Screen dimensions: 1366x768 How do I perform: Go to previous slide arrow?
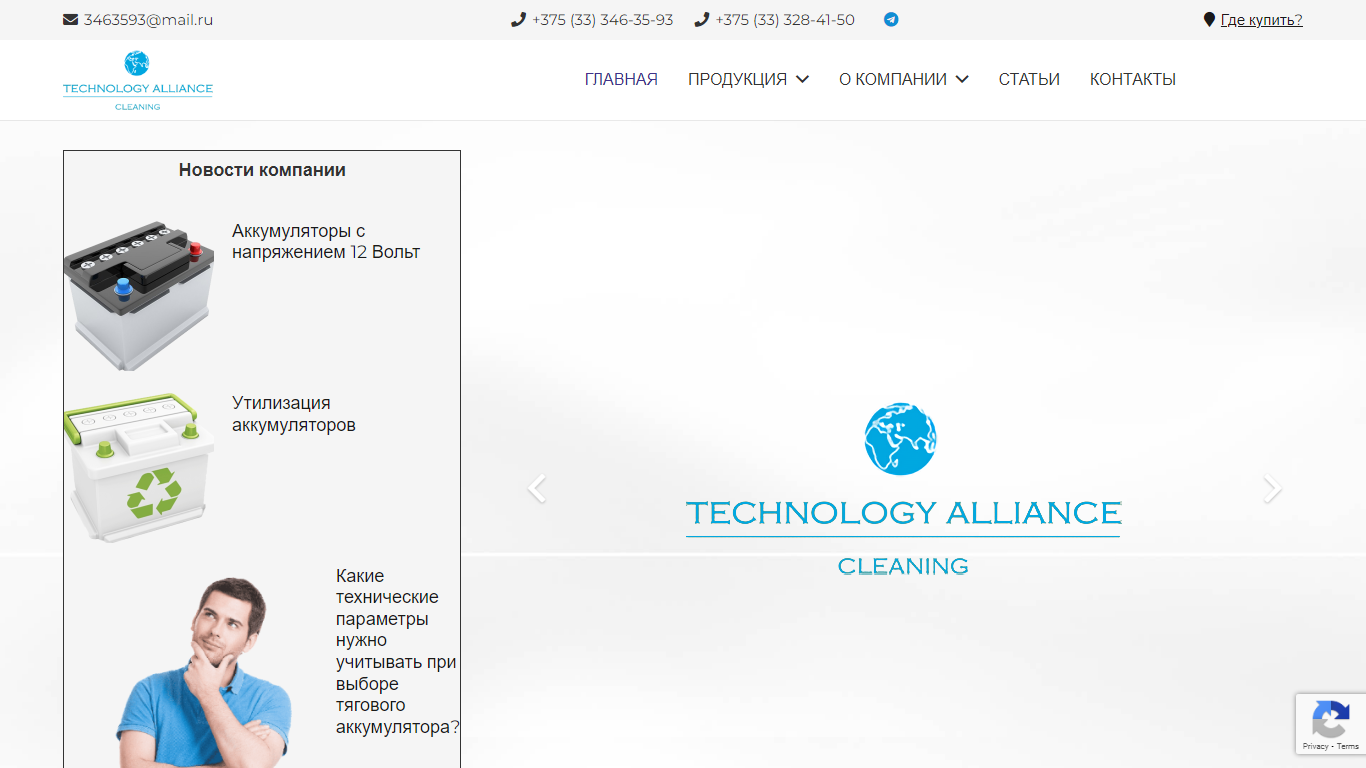[537, 489]
